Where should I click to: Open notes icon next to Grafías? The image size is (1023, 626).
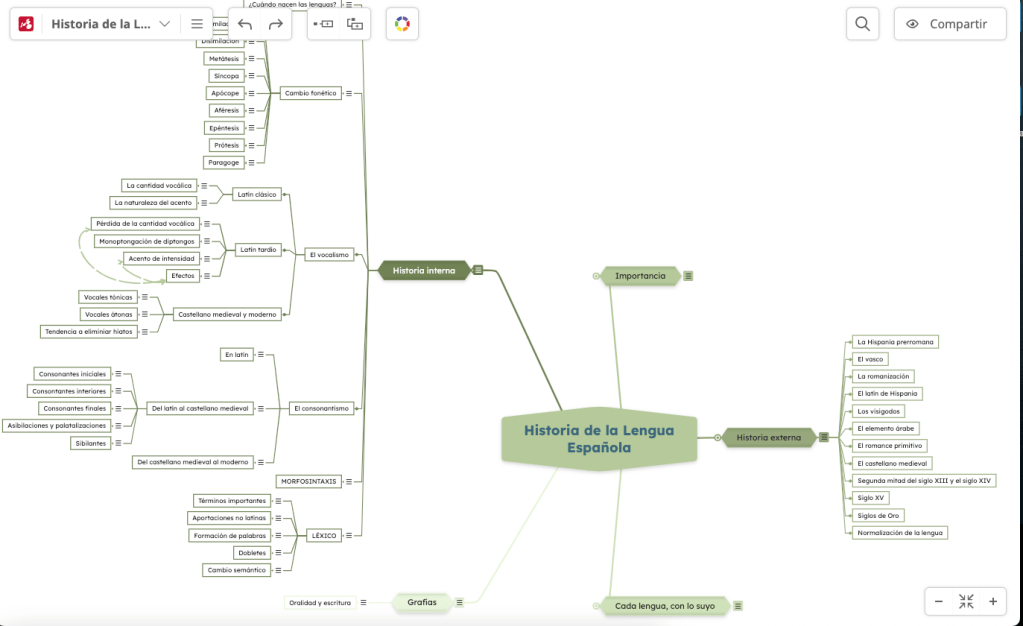[x=459, y=602]
